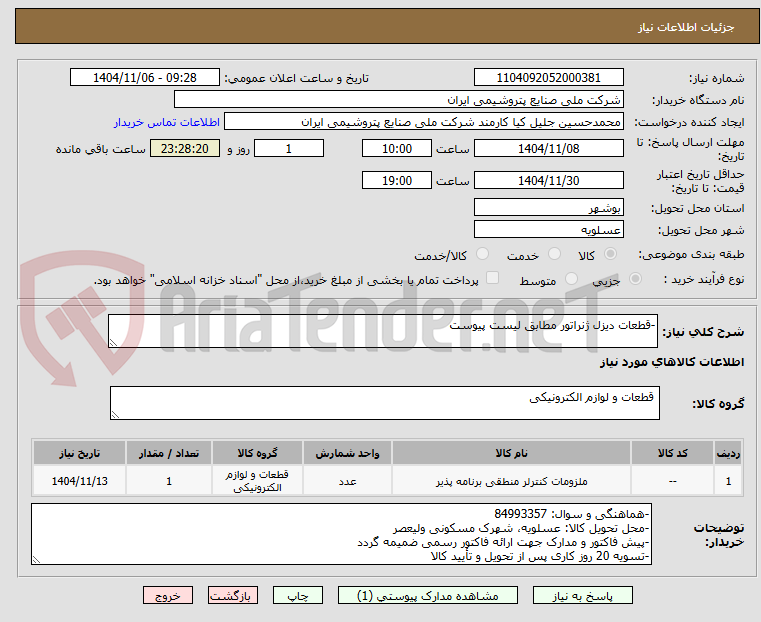Image resolution: width=761 pixels, height=622 pixels.
Task: Toggle the اسناد خزانه اسلامی payment checkbox
Action: [492, 278]
